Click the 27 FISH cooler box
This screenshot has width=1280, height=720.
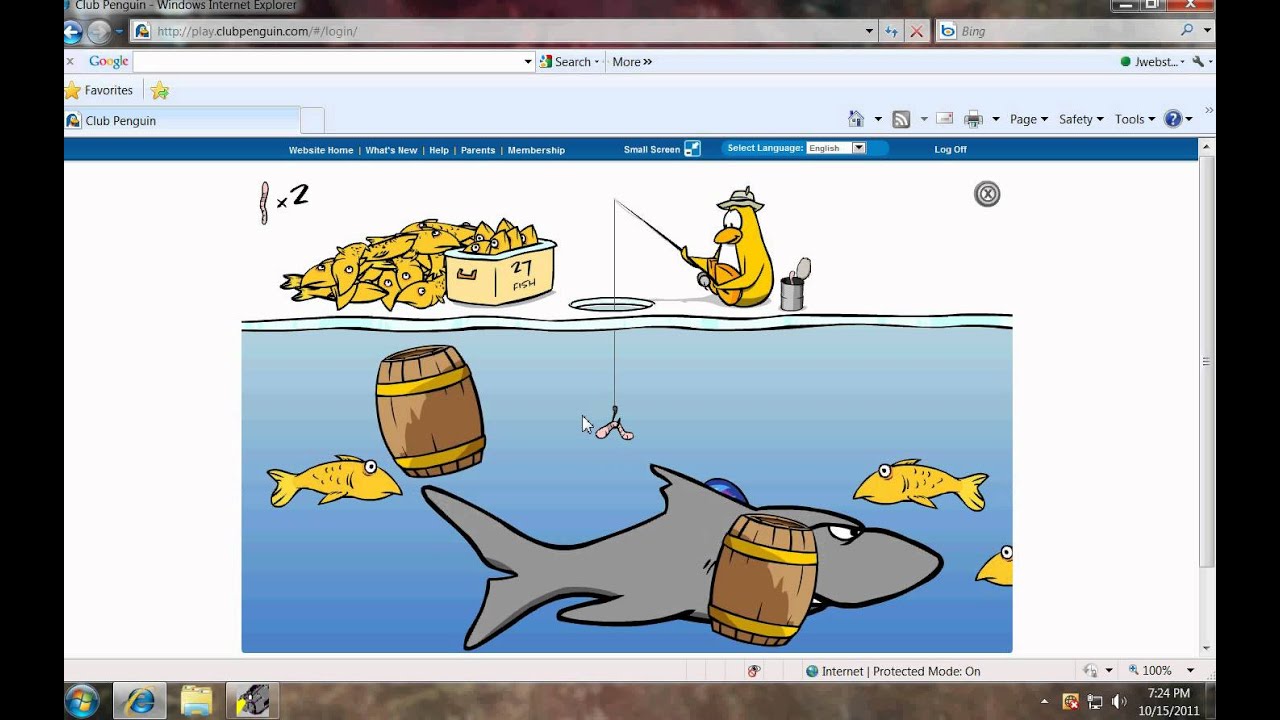pyautogui.click(x=500, y=273)
